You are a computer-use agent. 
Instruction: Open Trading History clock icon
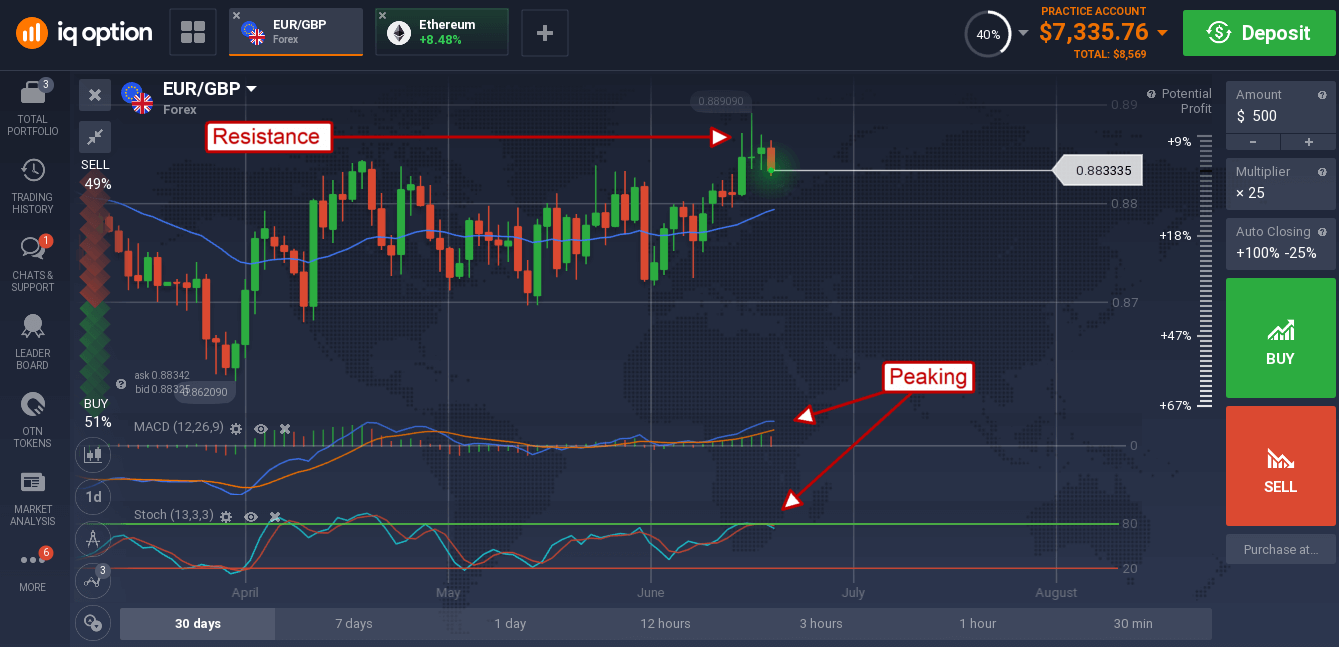[x=33, y=170]
